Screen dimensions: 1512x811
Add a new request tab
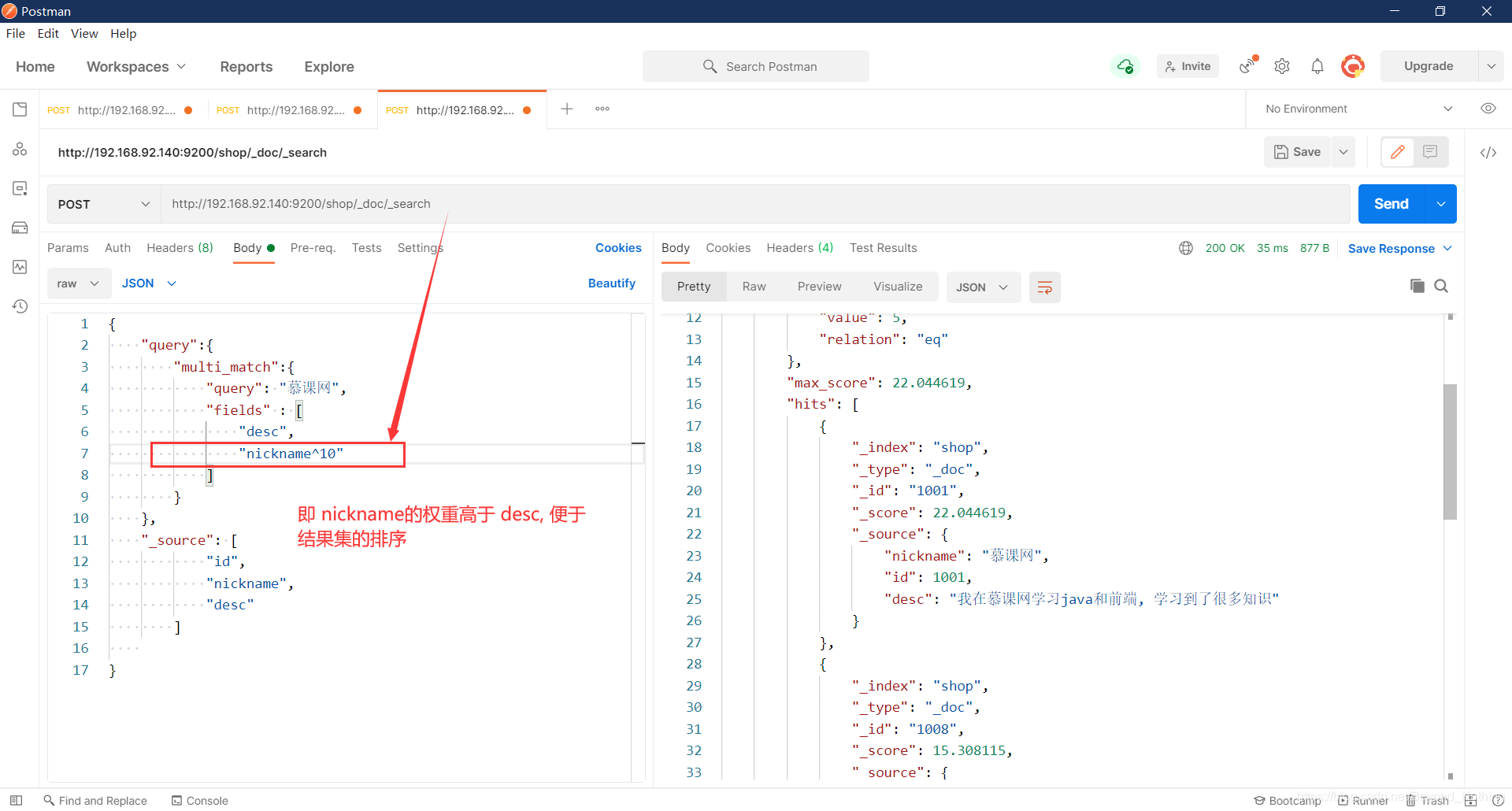coord(567,109)
